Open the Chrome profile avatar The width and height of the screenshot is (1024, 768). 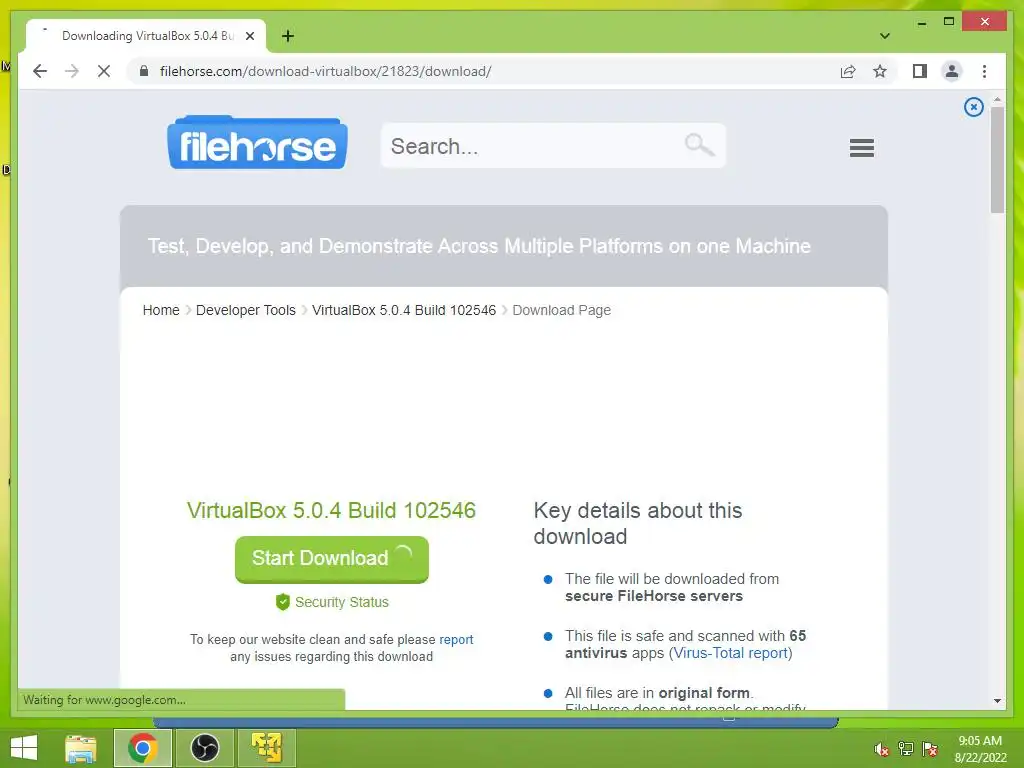click(952, 71)
